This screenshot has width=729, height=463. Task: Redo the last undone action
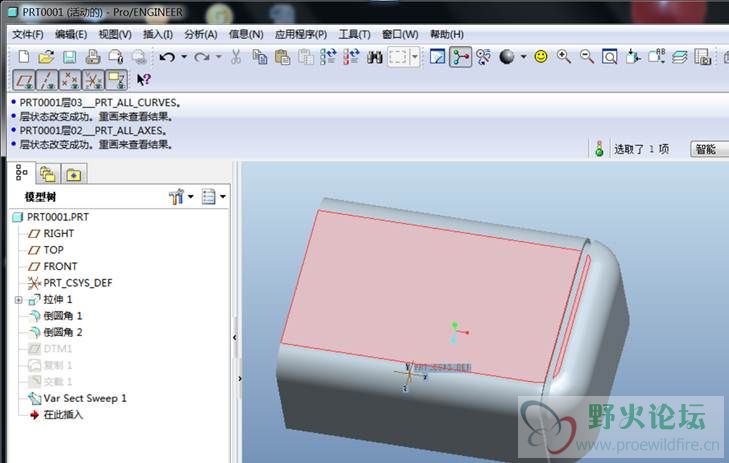pyautogui.click(x=201, y=57)
